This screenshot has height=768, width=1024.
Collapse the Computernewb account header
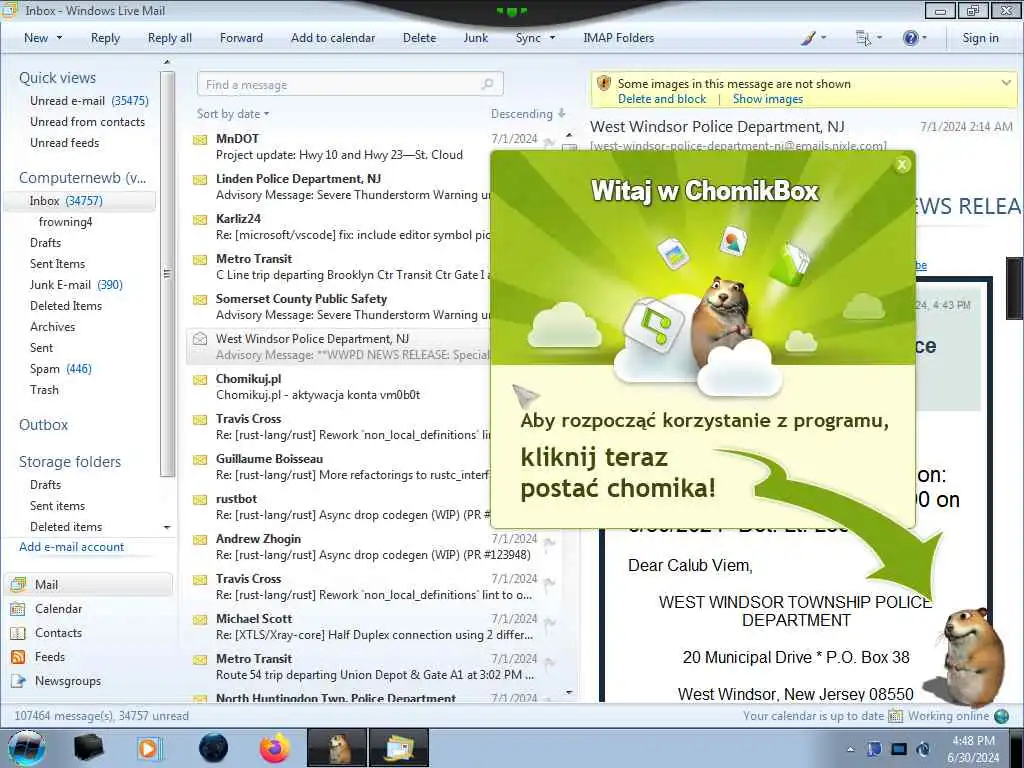tap(82, 178)
